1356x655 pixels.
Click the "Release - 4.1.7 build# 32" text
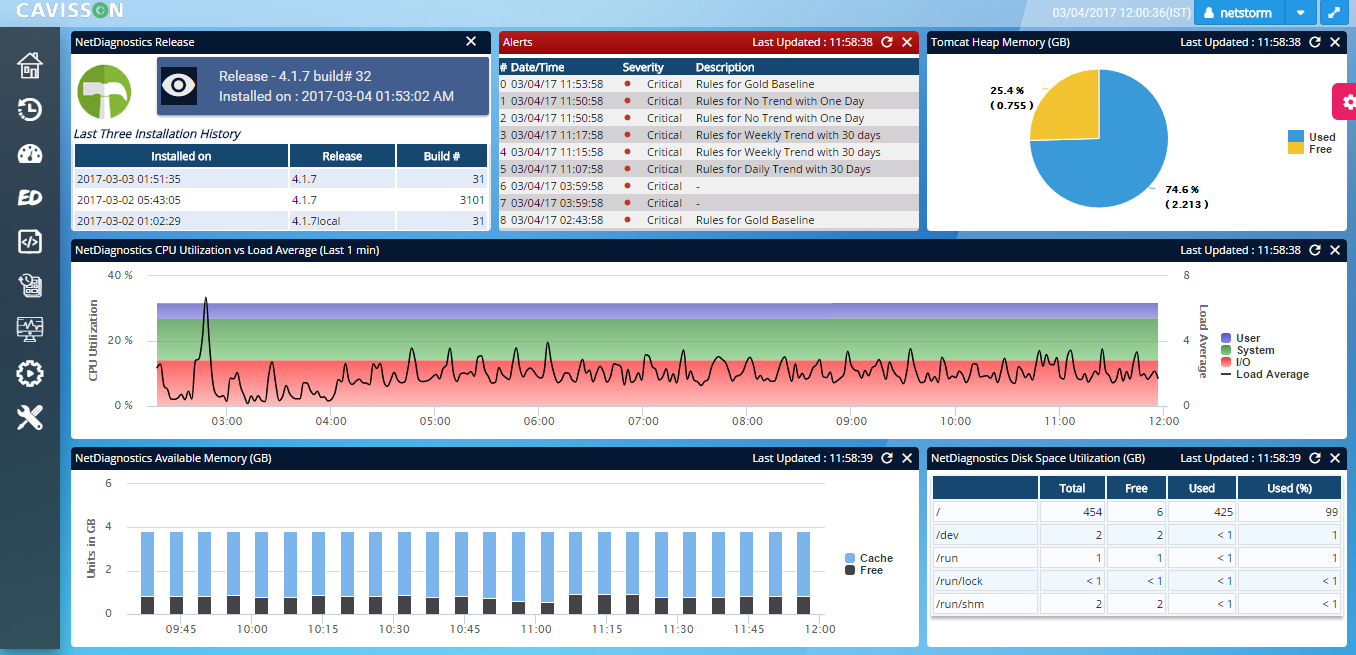point(296,76)
